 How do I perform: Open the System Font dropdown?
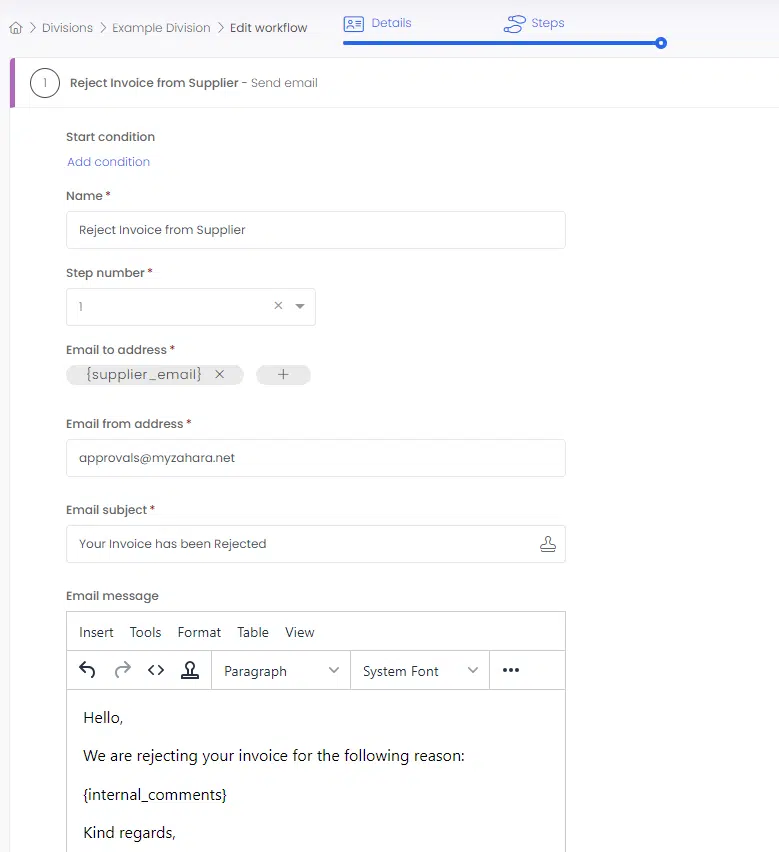coord(420,671)
